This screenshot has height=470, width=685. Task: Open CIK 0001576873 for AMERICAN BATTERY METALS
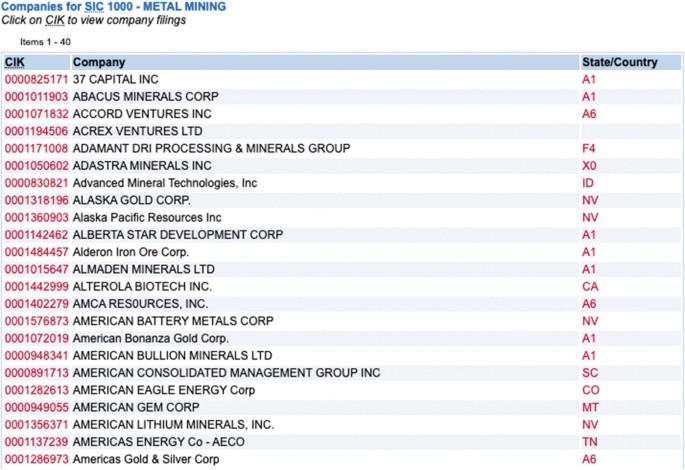36,321
